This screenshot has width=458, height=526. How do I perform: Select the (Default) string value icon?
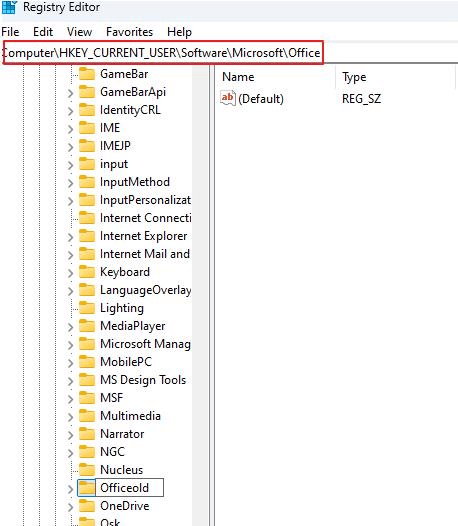(228, 98)
